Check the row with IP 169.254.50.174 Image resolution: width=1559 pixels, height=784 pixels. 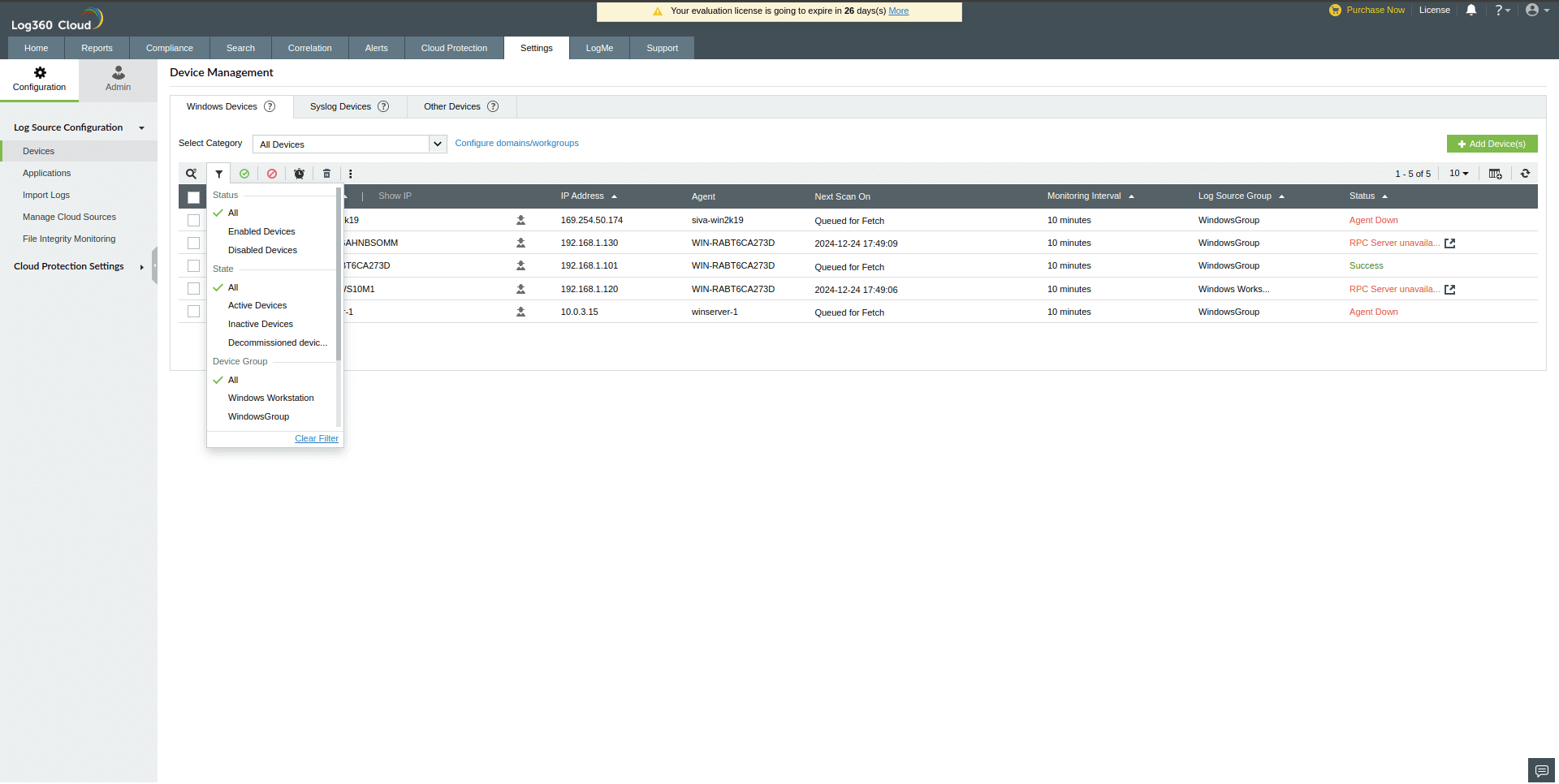coord(193,220)
